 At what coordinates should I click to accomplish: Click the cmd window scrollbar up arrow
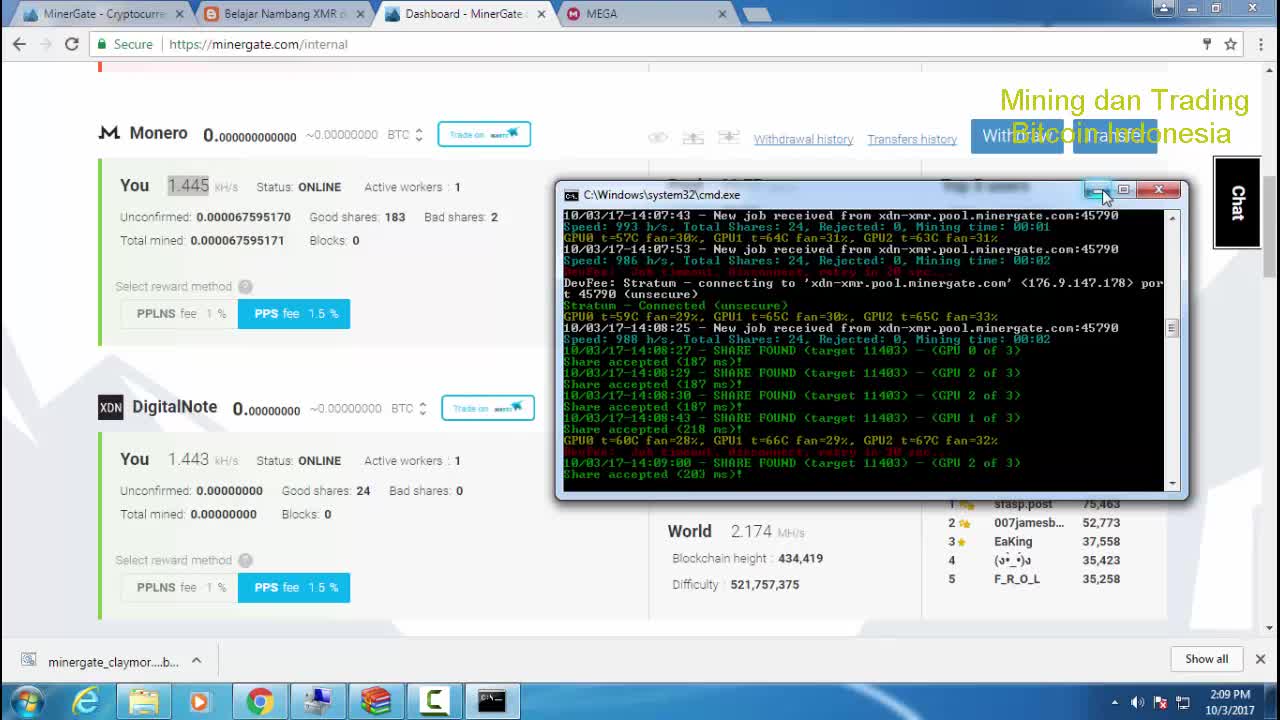(x=1172, y=217)
